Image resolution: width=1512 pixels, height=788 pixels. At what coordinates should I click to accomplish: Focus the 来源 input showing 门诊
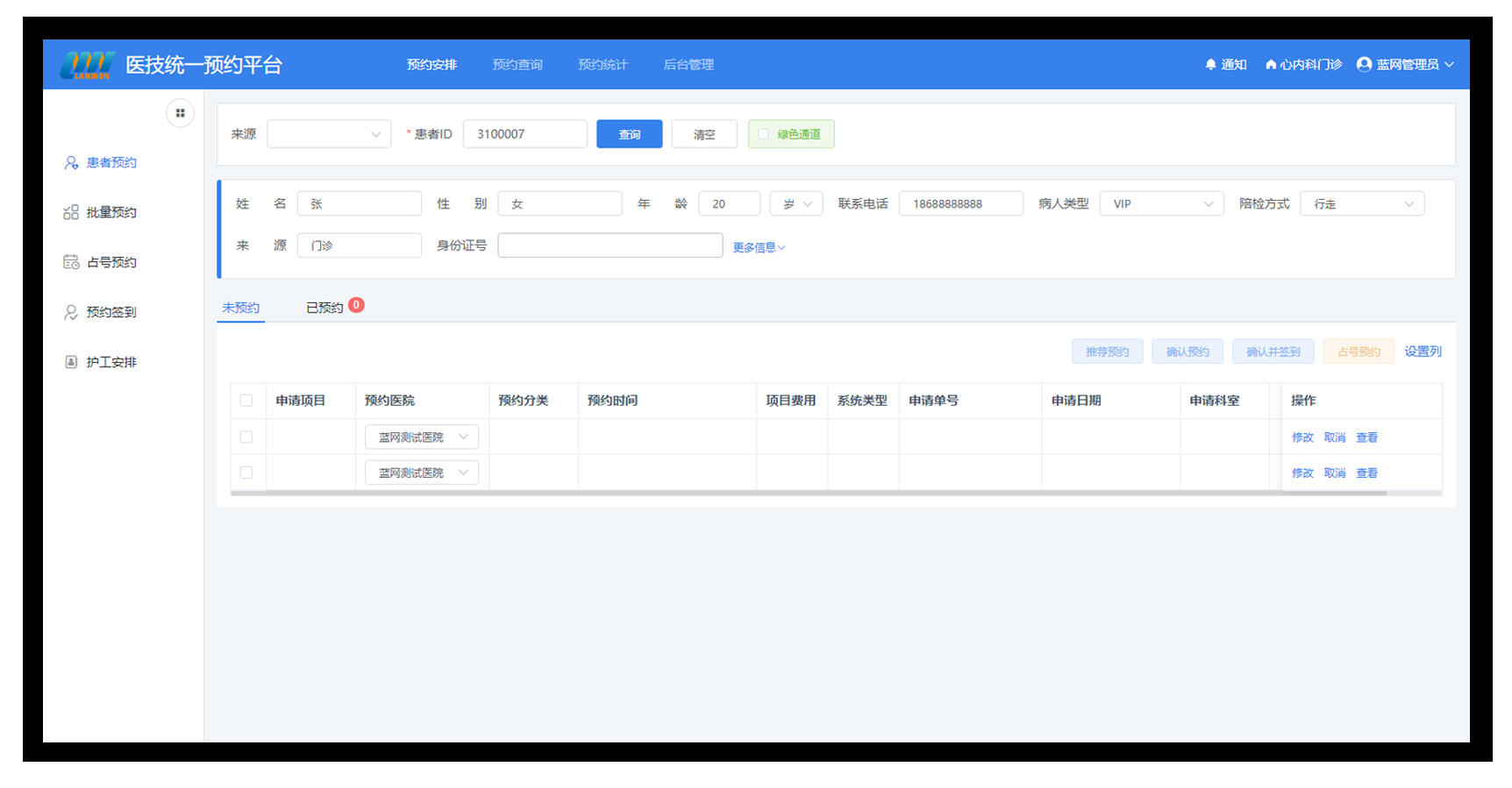[x=360, y=245]
